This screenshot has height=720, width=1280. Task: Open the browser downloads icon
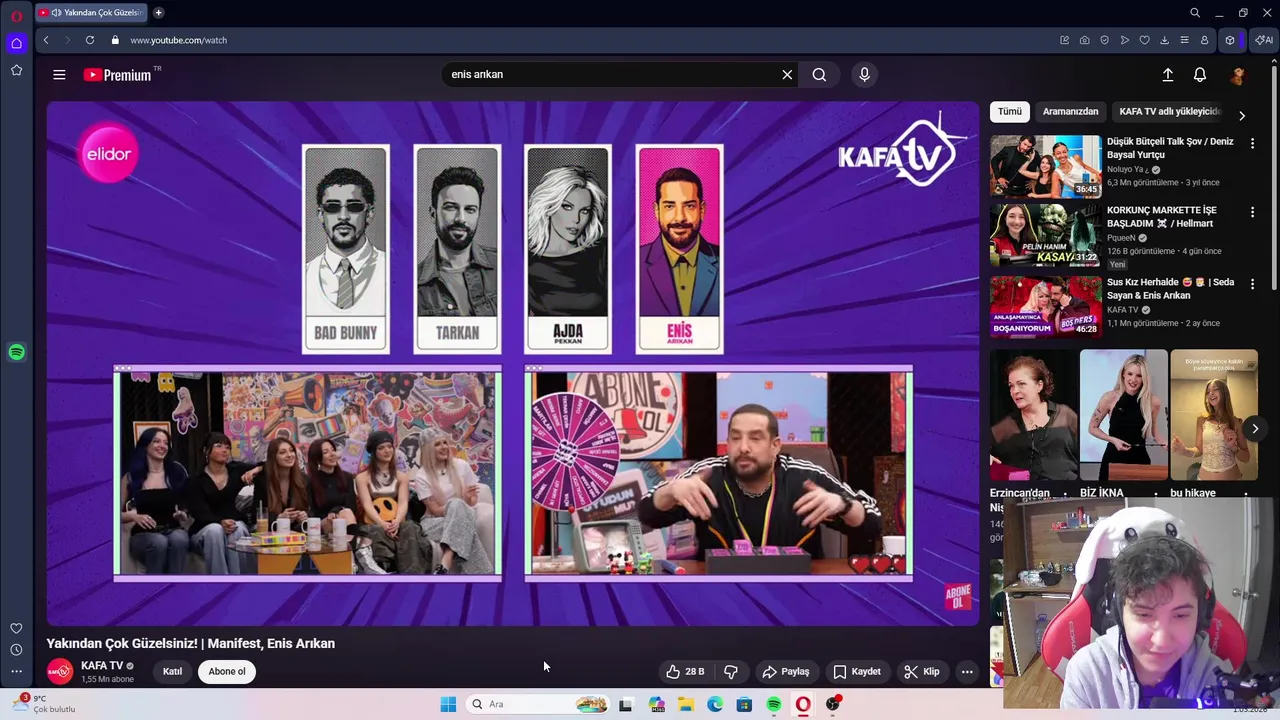pyautogui.click(x=1165, y=40)
